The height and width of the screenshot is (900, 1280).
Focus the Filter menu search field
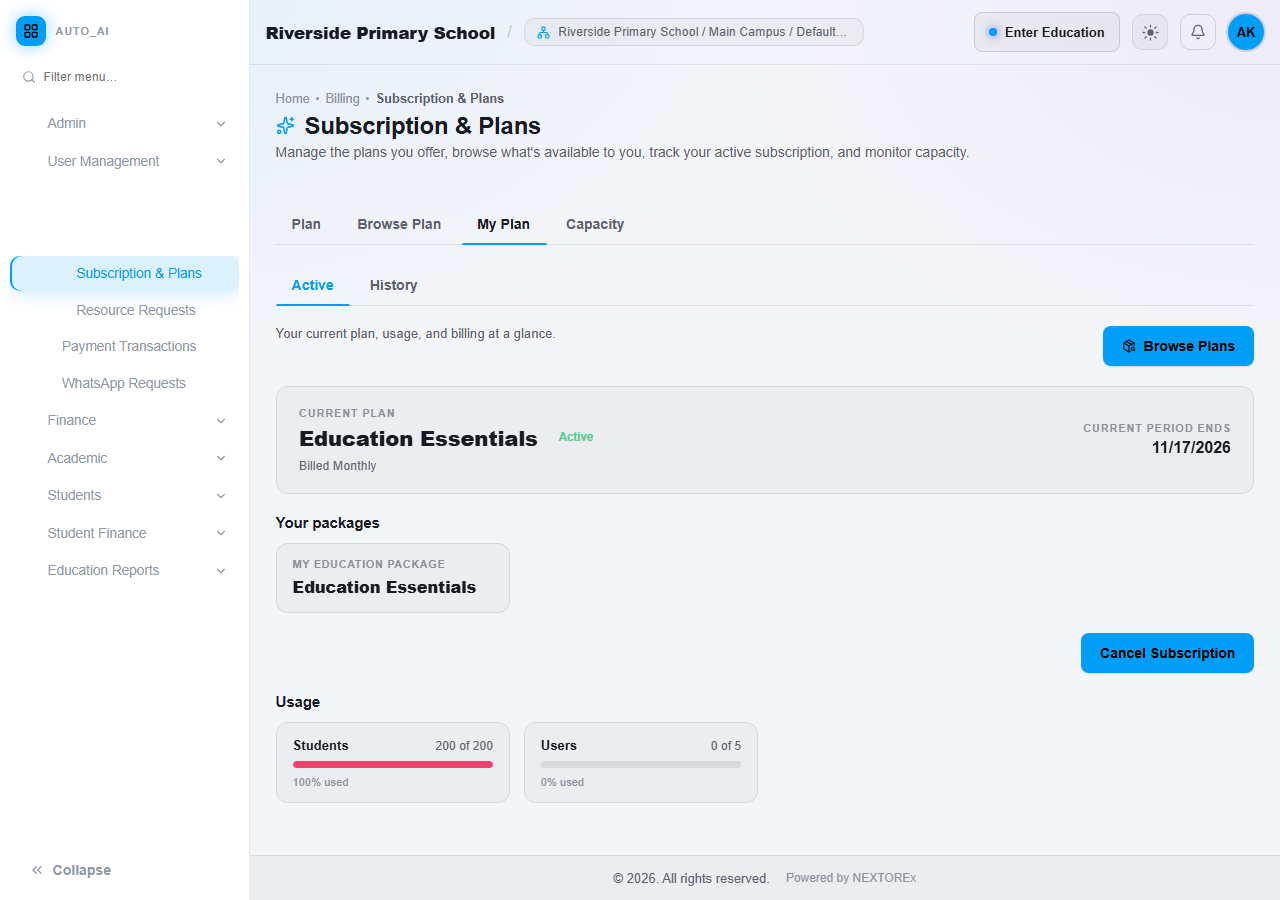click(125, 77)
